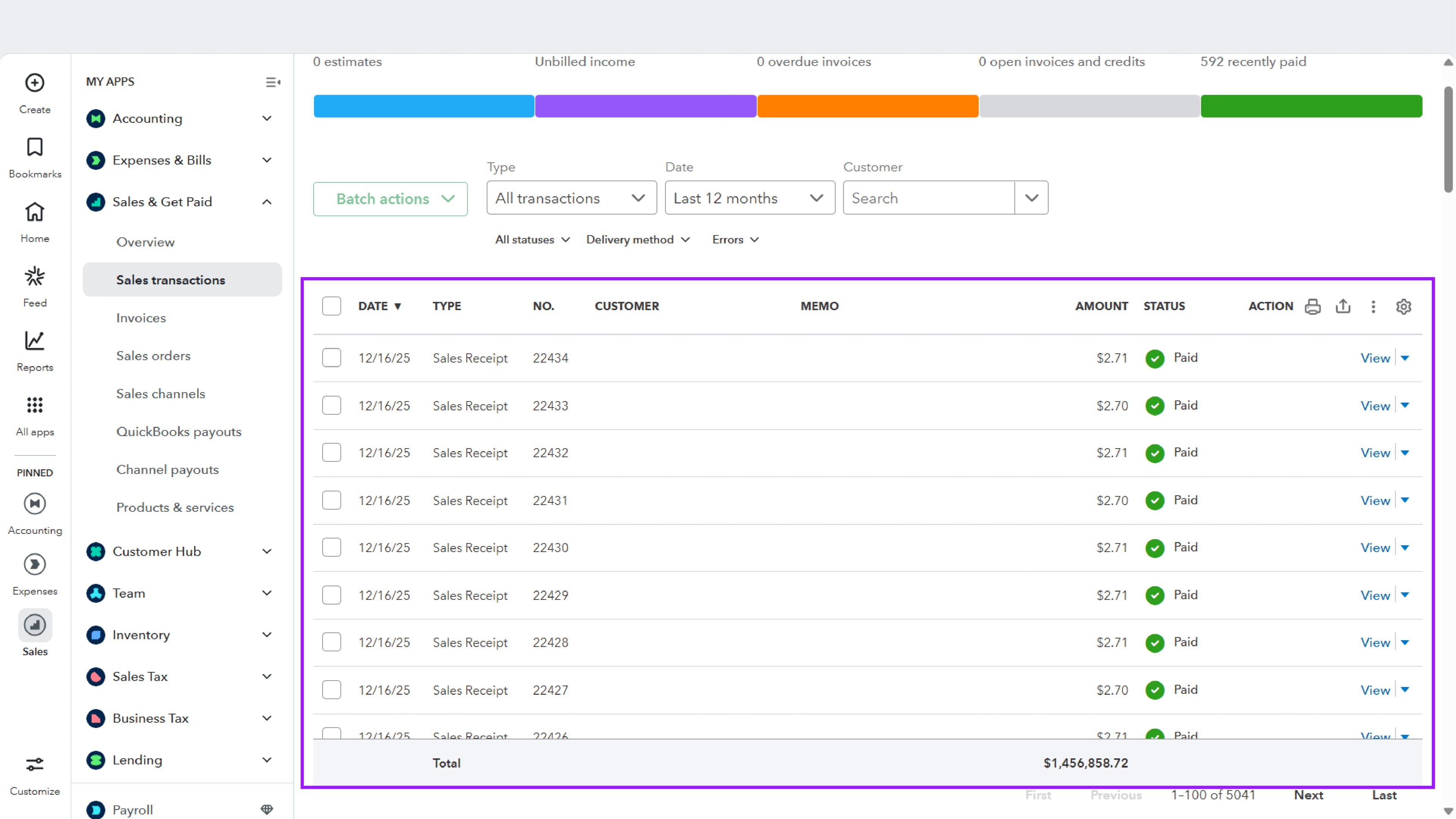Check the box for sales receipt 22430
Viewport: 1456px width, 819px height.
(x=331, y=547)
